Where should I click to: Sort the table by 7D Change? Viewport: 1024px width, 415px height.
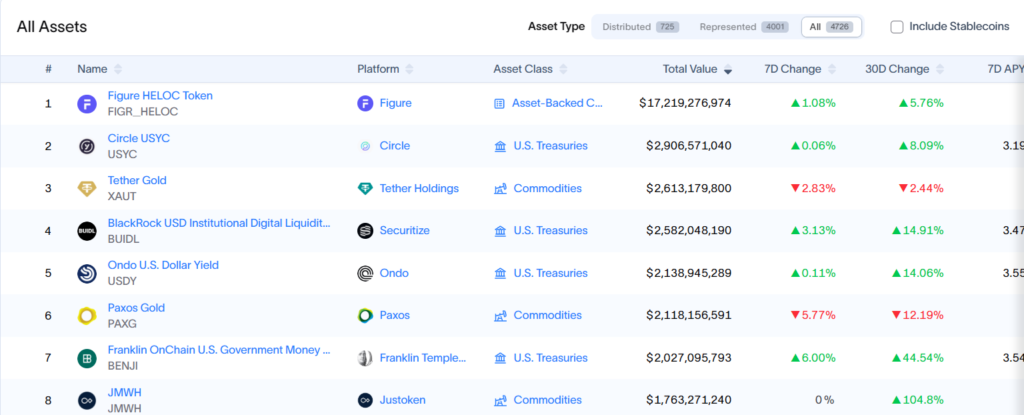801,69
